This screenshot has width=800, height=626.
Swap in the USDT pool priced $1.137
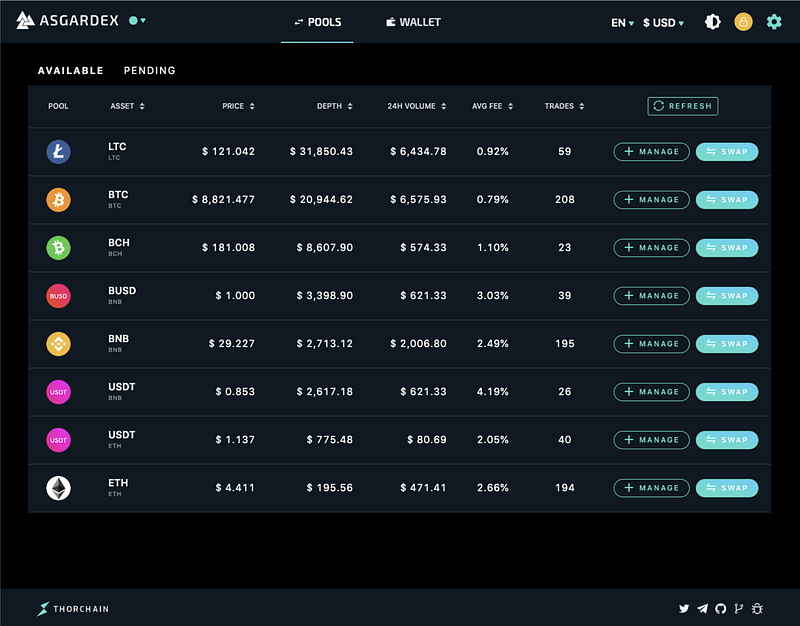(727, 440)
